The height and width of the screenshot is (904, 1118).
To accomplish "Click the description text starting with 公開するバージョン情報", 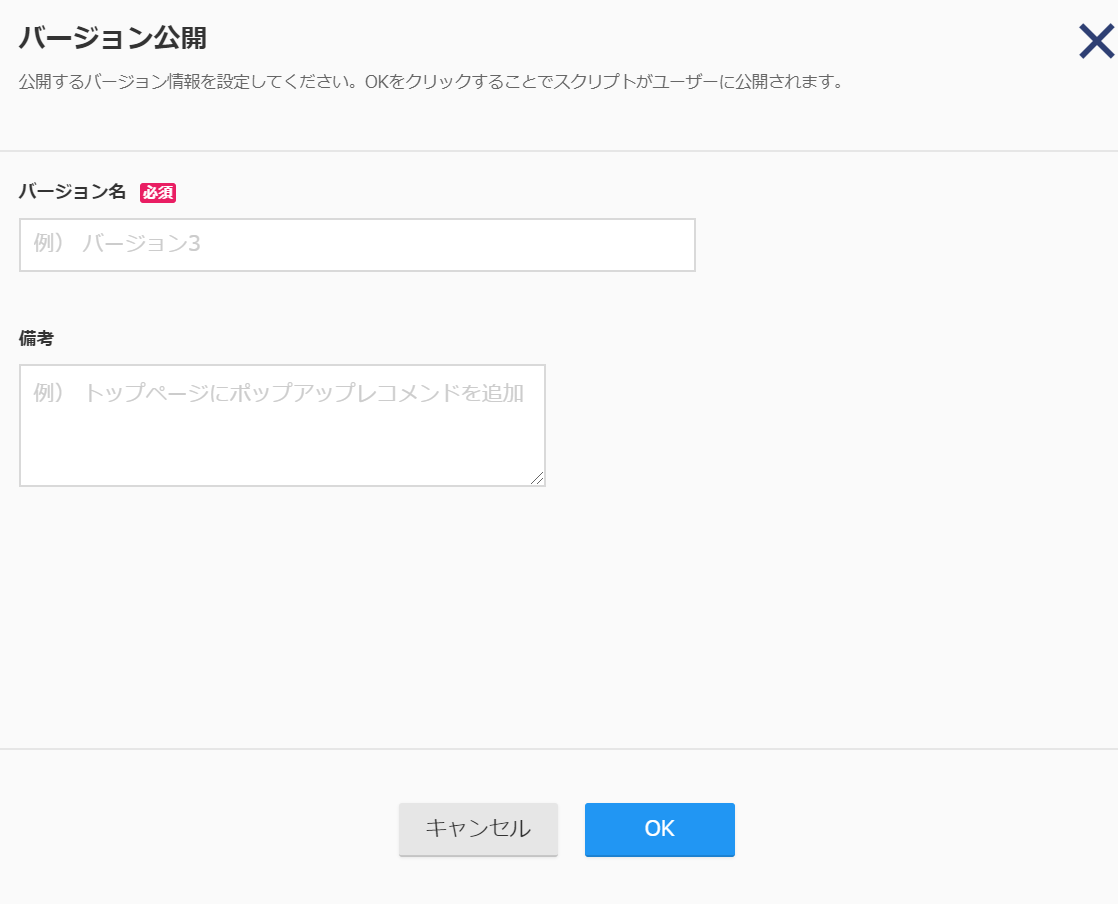I will click(431, 81).
